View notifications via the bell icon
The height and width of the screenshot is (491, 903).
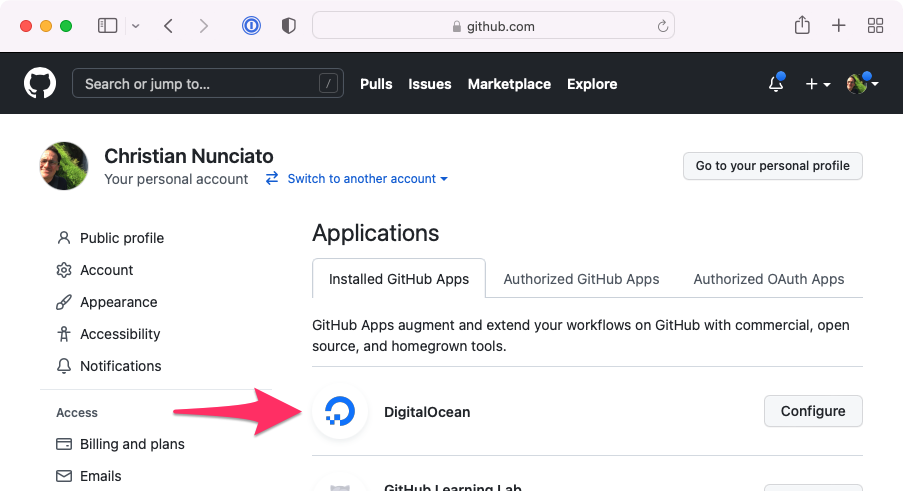click(x=776, y=83)
